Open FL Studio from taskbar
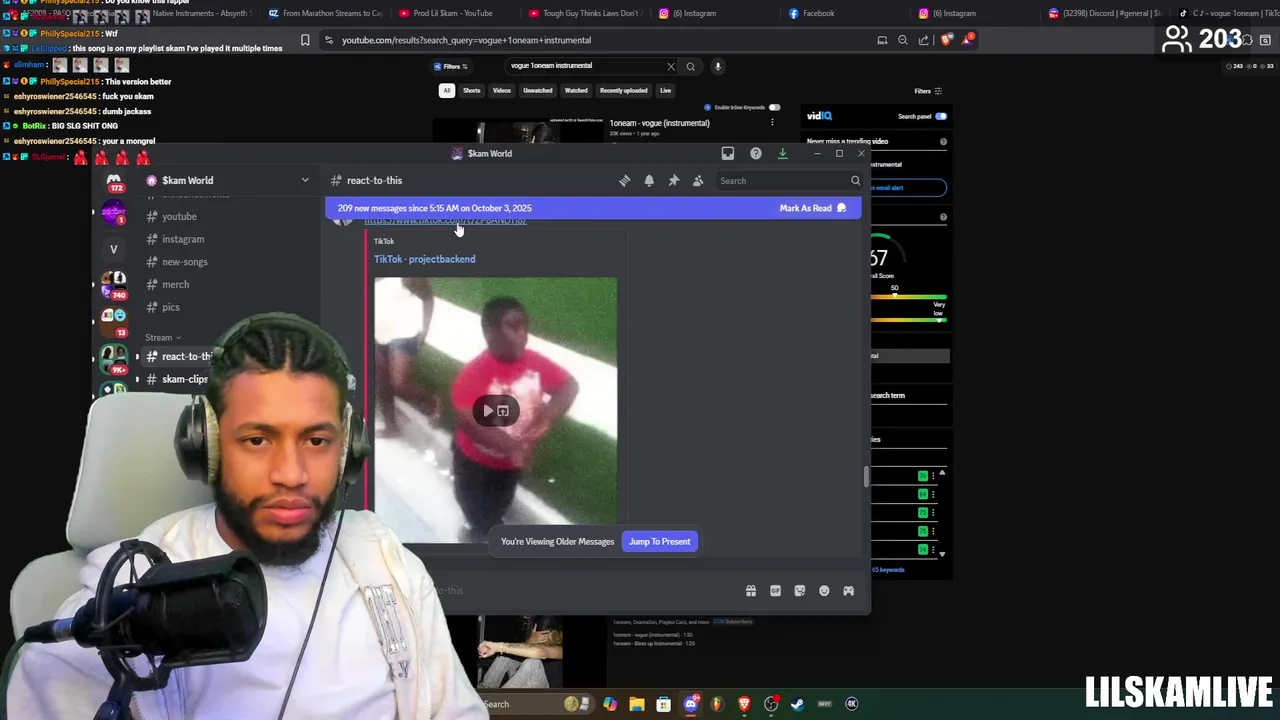The height and width of the screenshot is (720, 1280). tap(717, 704)
